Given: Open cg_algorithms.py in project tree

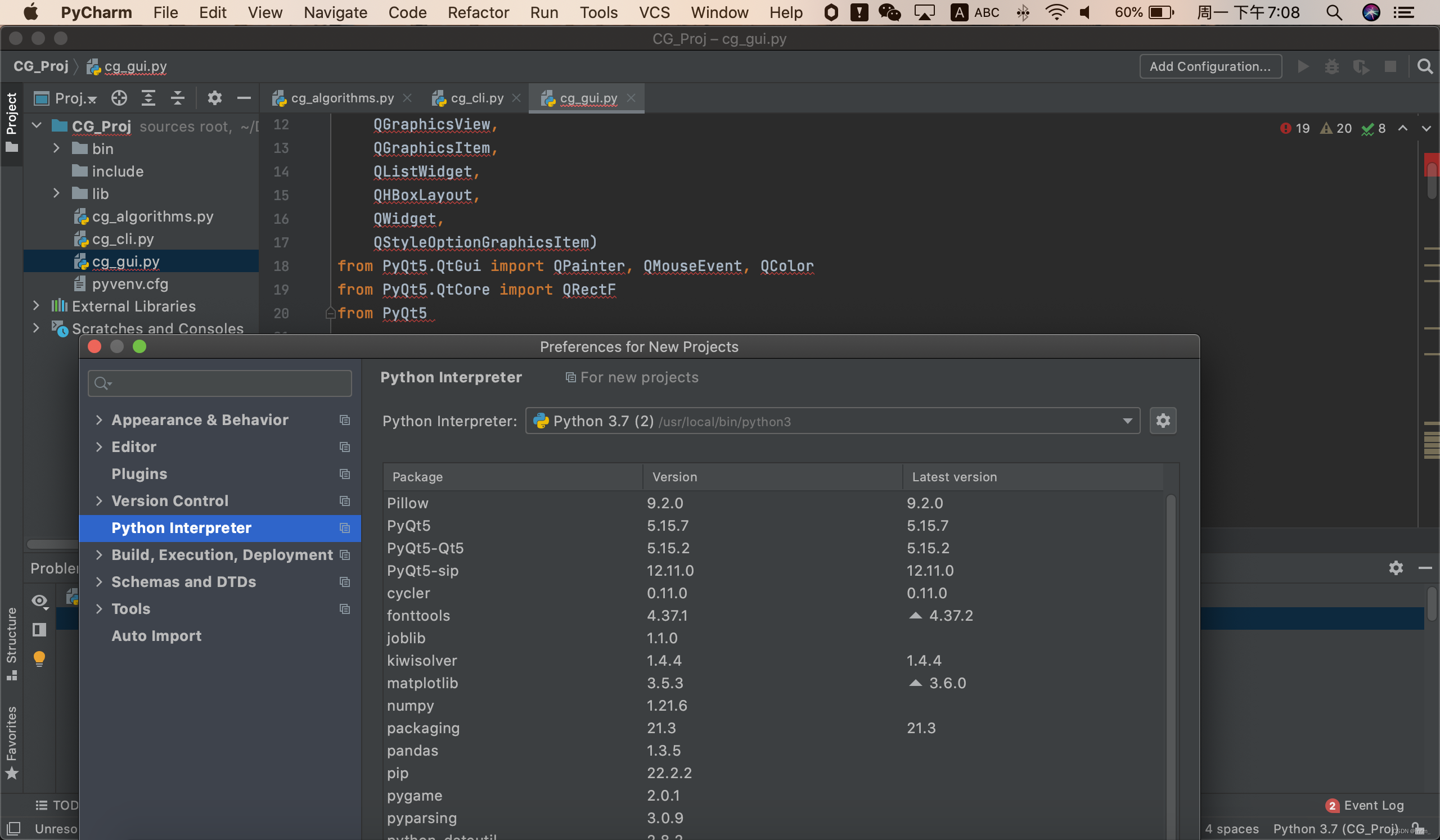Looking at the screenshot, I should point(152,216).
